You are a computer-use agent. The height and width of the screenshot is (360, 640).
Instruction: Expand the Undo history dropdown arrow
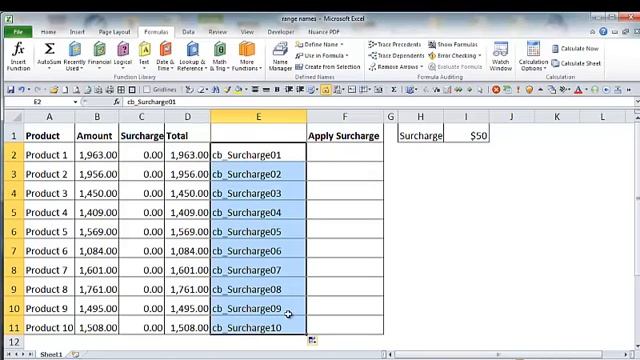pyautogui.click(x=29, y=90)
